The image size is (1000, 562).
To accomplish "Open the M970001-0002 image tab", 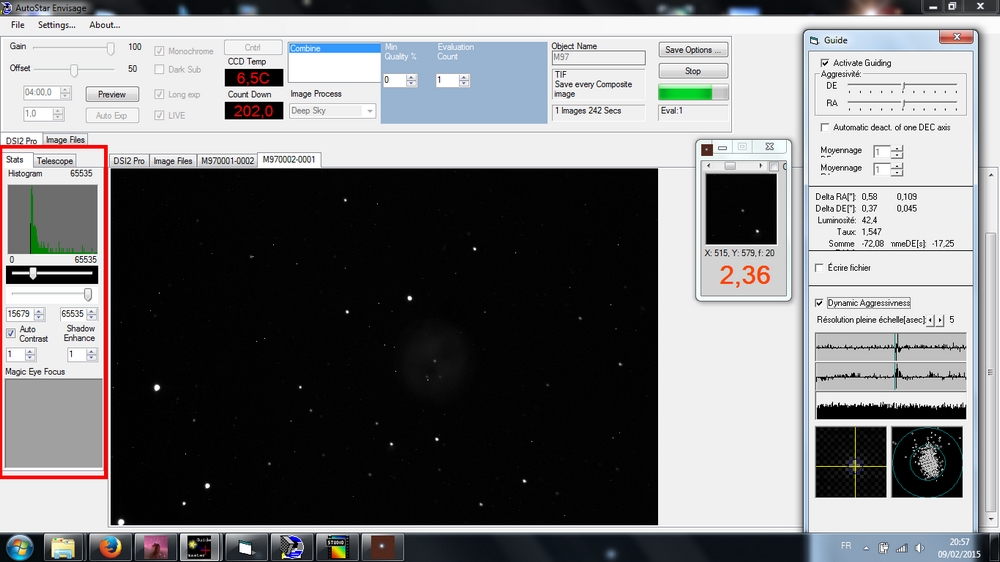I will (228, 161).
